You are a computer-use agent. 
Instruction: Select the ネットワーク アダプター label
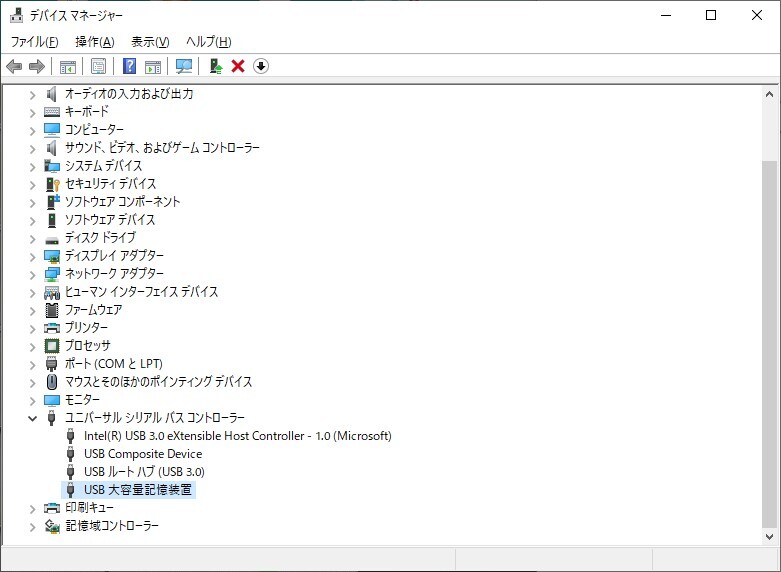coord(114,274)
